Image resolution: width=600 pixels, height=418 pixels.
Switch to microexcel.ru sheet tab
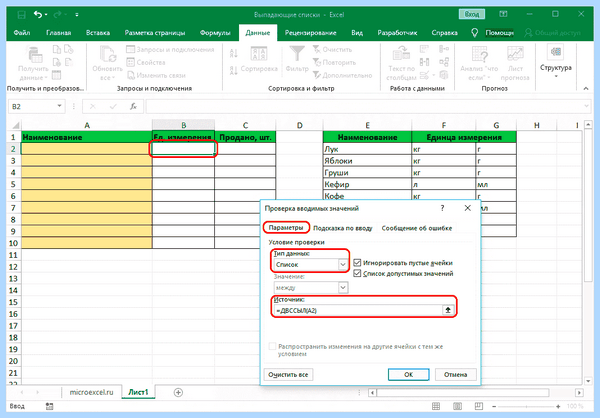click(91, 392)
